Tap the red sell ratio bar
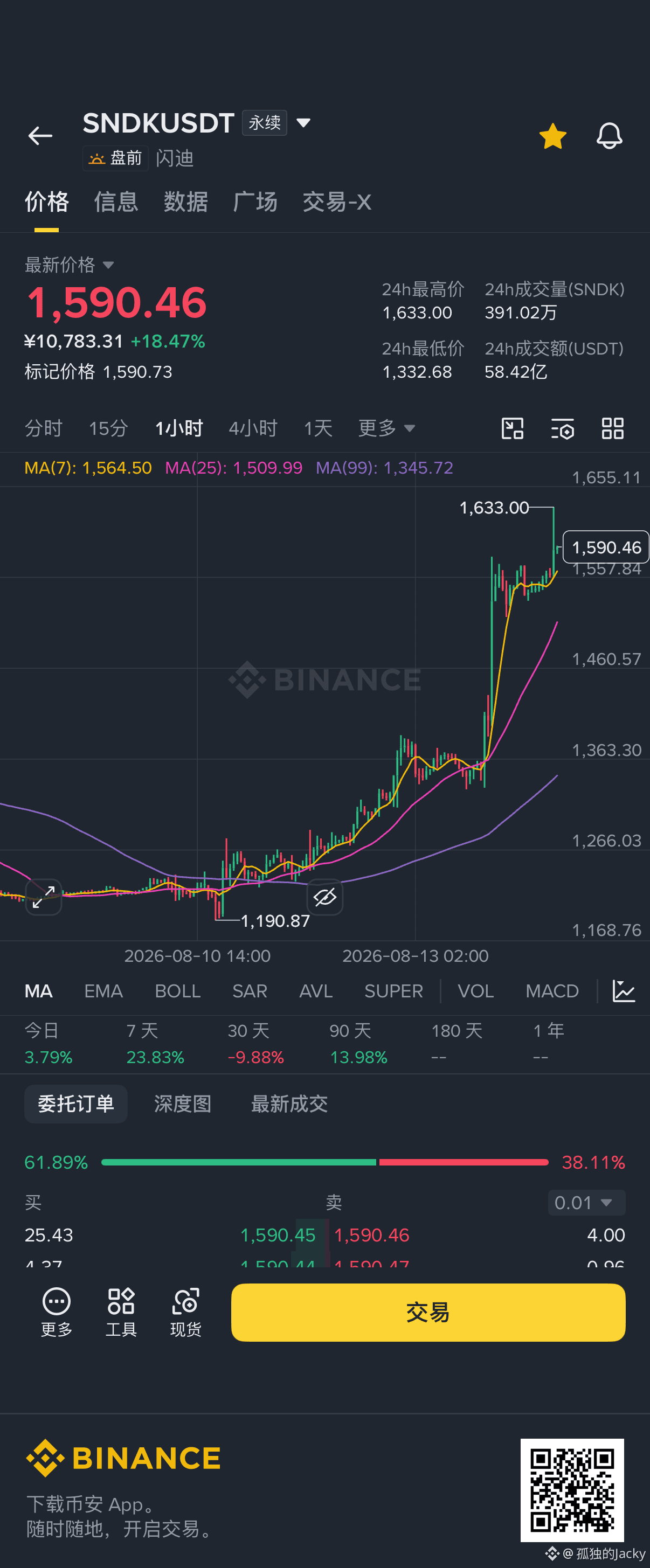 click(464, 1162)
